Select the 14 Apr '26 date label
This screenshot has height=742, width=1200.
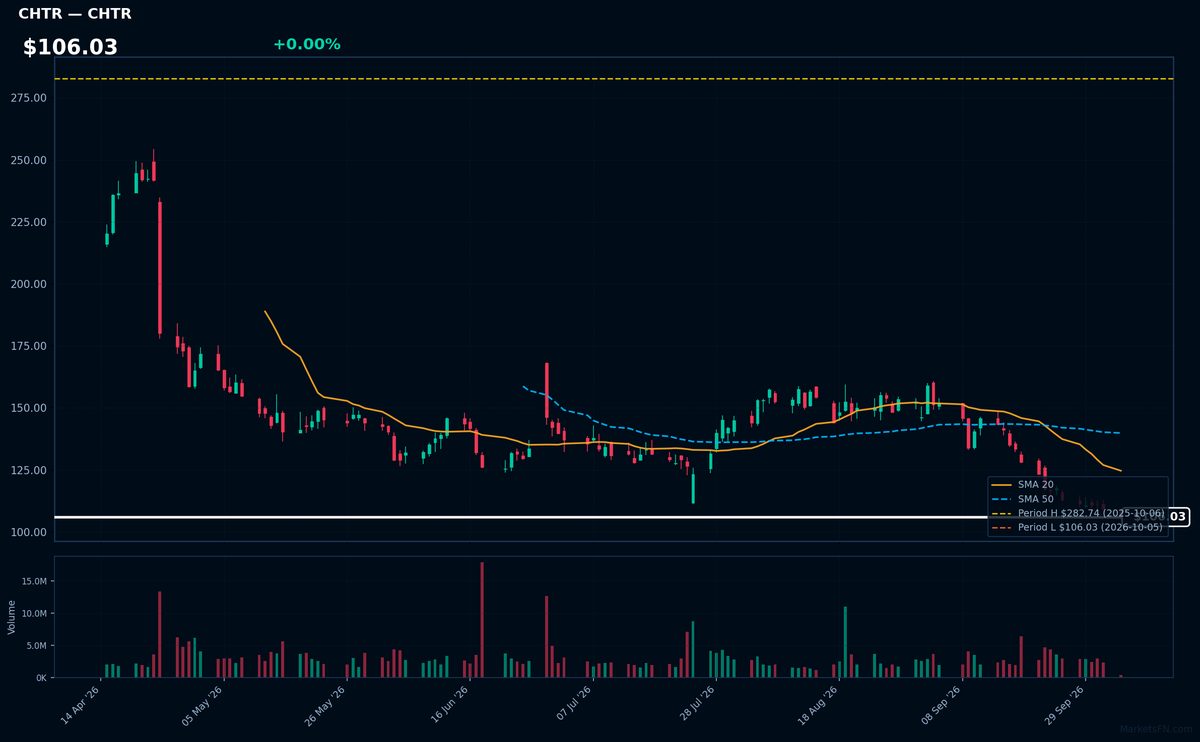pyautogui.click(x=80, y=705)
